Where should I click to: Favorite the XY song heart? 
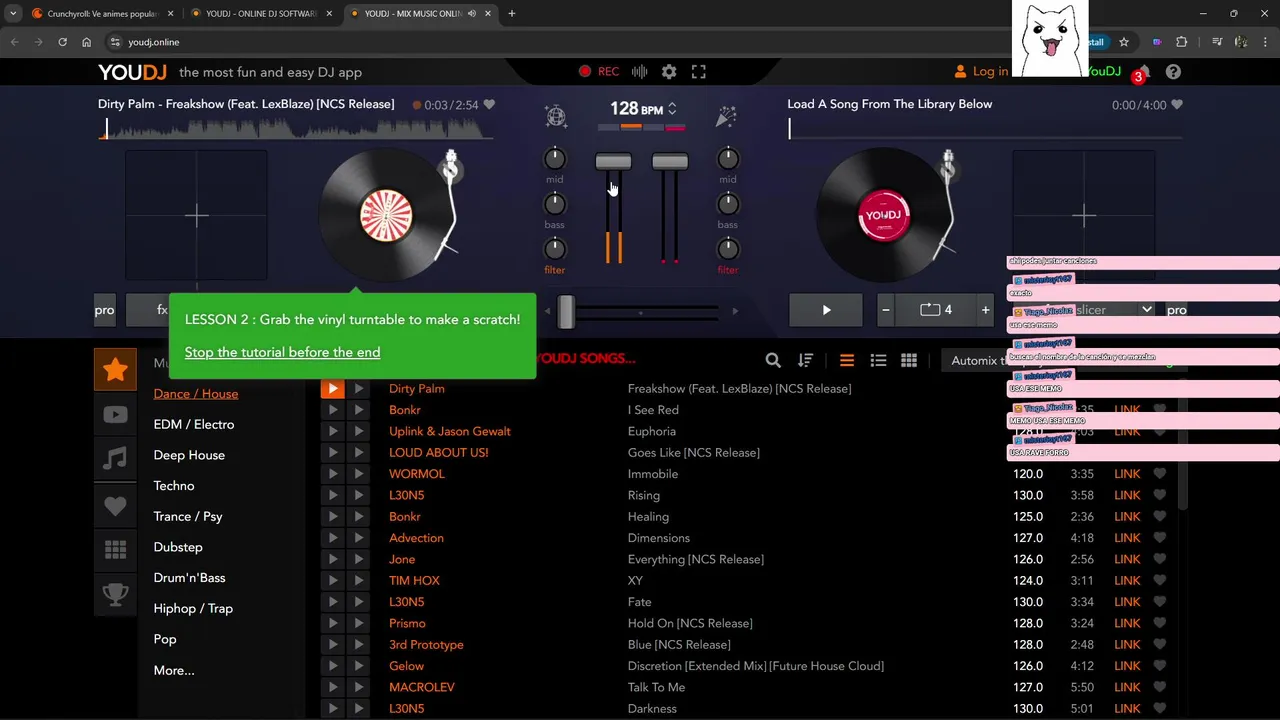(x=1160, y=580)
